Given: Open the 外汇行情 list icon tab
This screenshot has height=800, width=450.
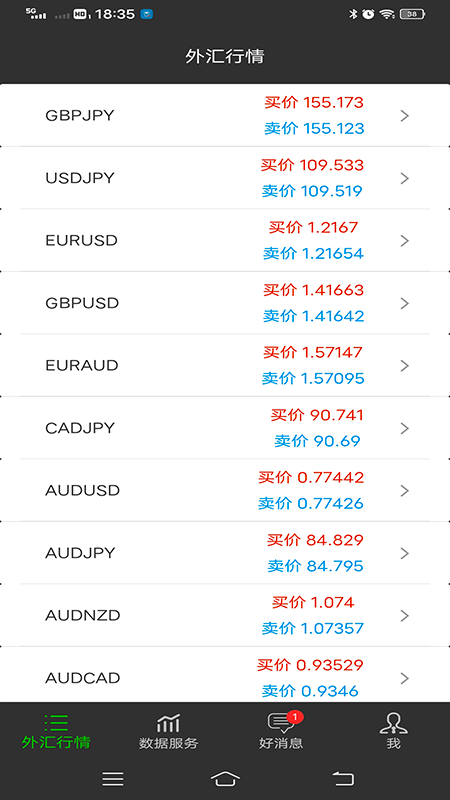Looking at the screenshot, I should tap(56, 722).
